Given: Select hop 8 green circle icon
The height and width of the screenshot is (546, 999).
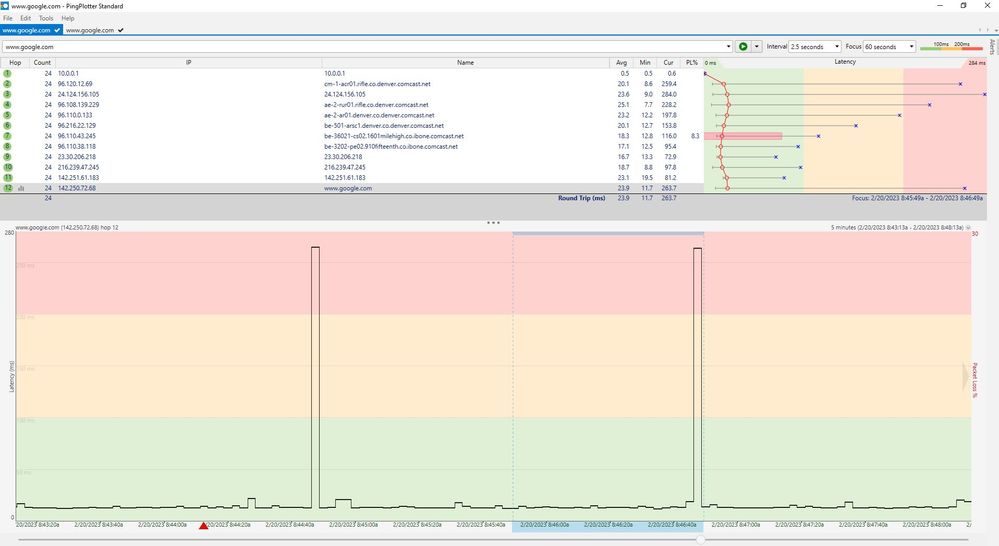Looking at the screenshot, I should [8, 146].
